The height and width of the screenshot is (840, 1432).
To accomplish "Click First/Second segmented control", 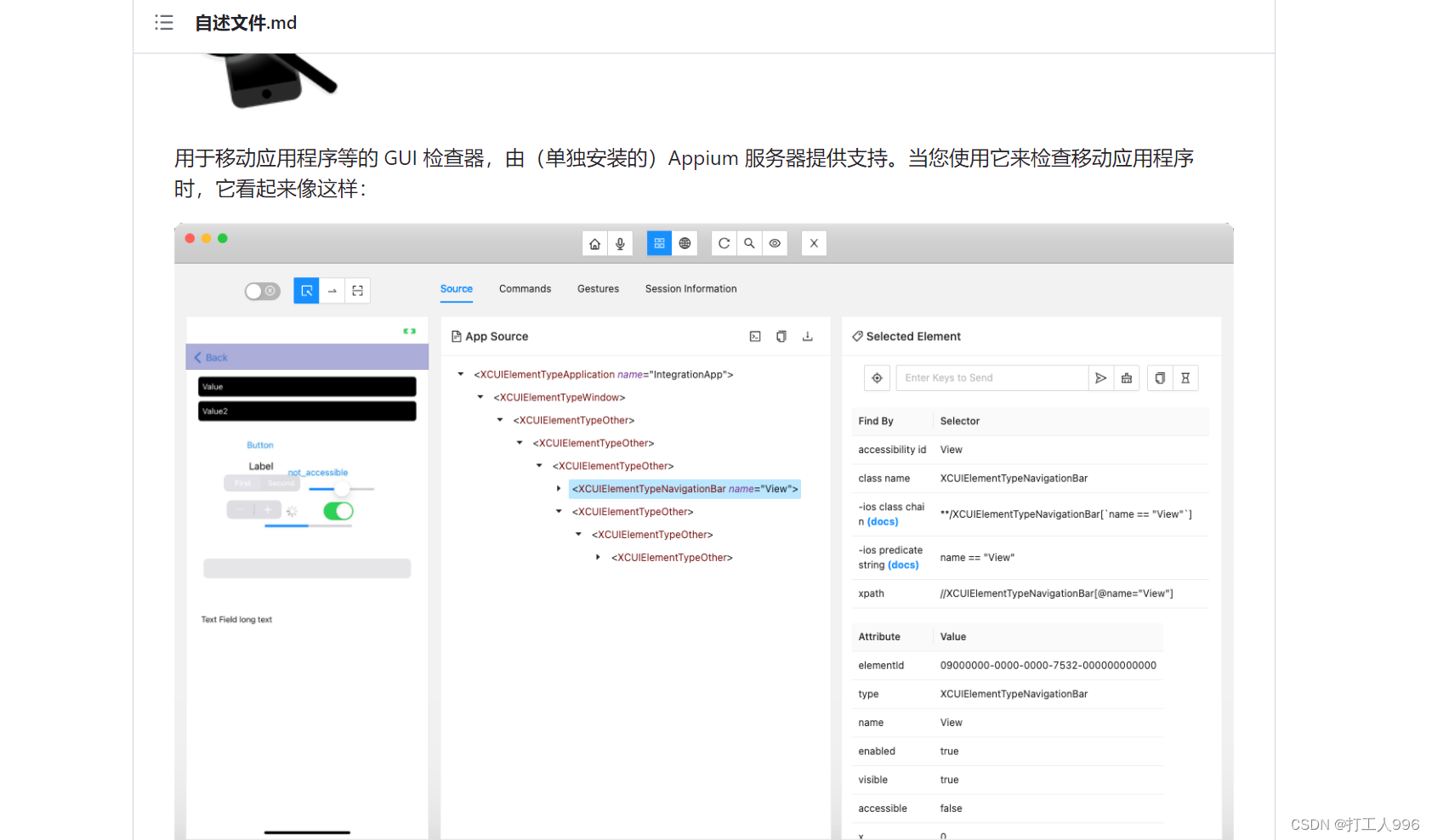I will point(262,483).
